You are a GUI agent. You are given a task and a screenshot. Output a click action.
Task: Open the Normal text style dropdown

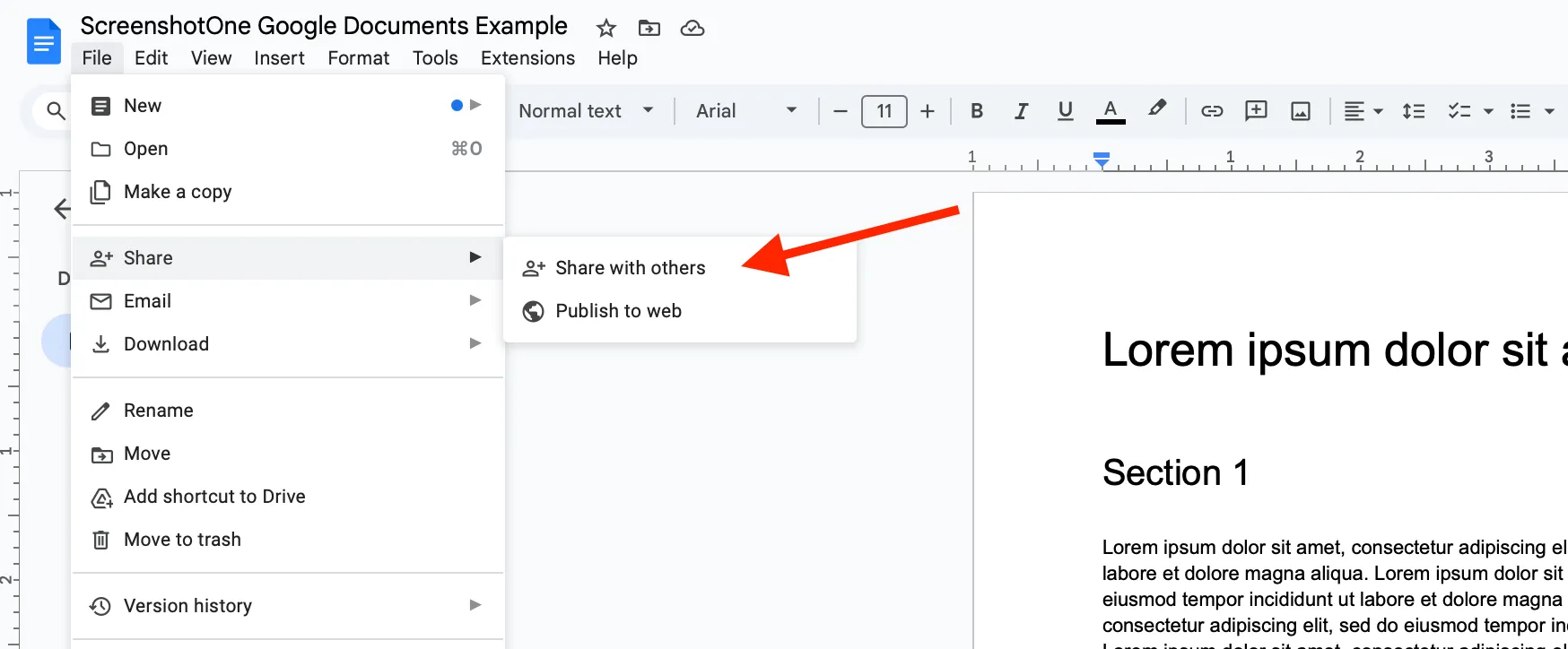tap(586, 111)
